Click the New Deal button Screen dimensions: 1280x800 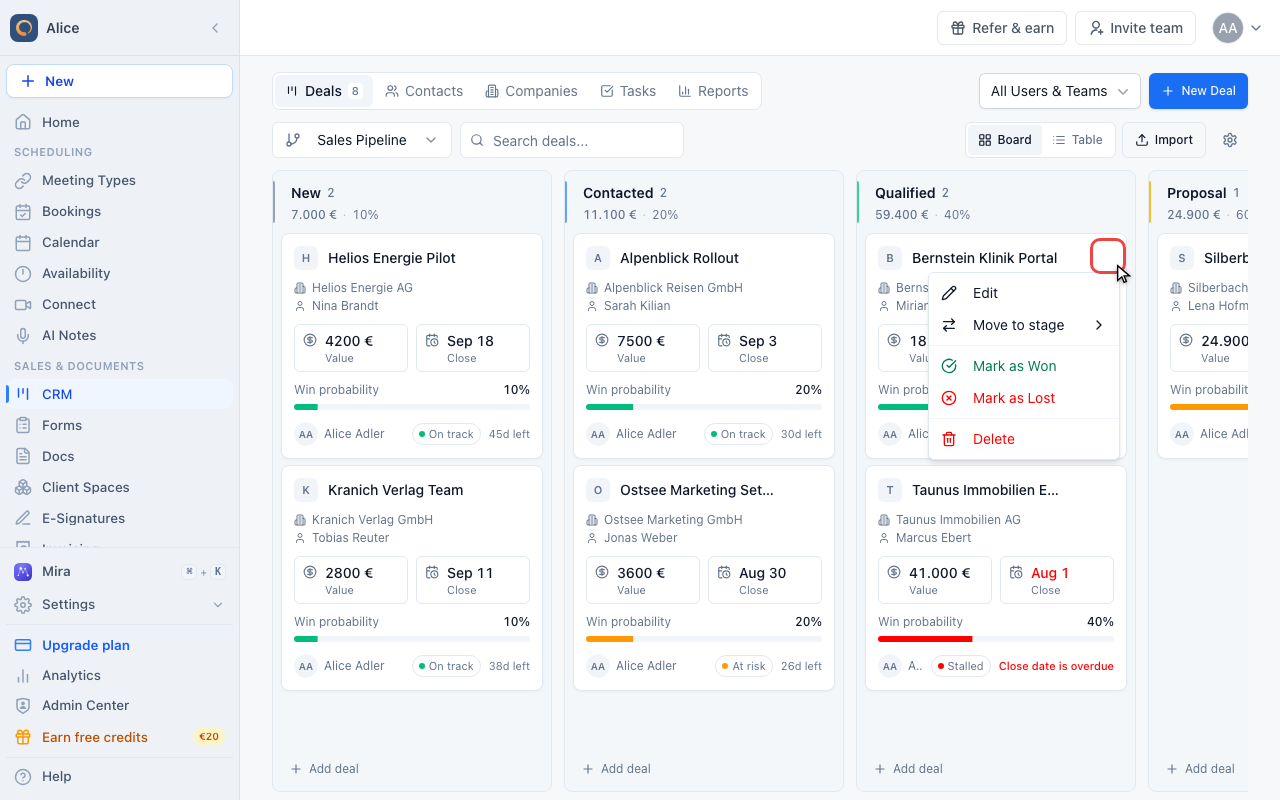point(1199,91)
